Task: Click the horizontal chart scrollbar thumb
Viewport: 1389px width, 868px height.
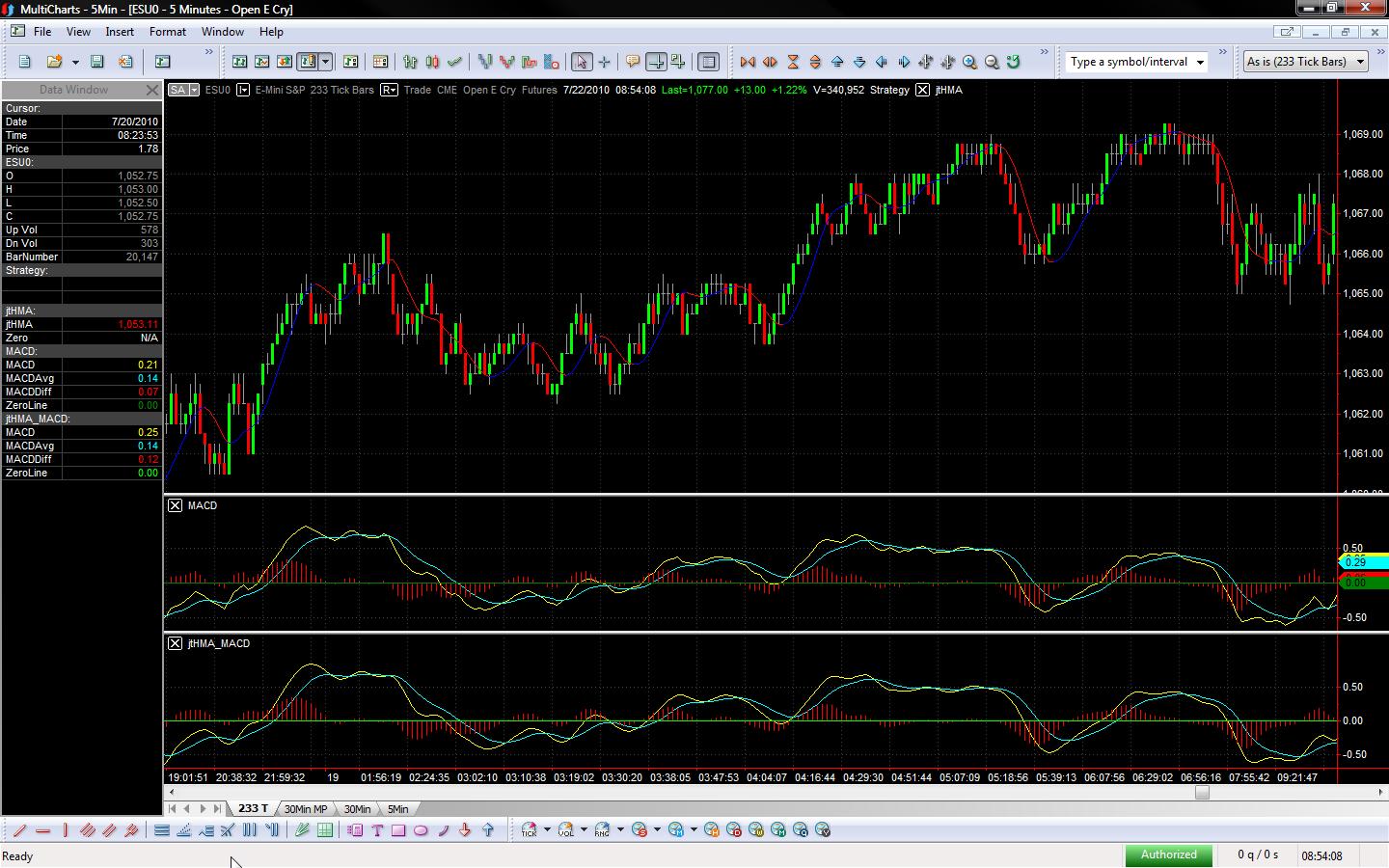Action: 1202,793
